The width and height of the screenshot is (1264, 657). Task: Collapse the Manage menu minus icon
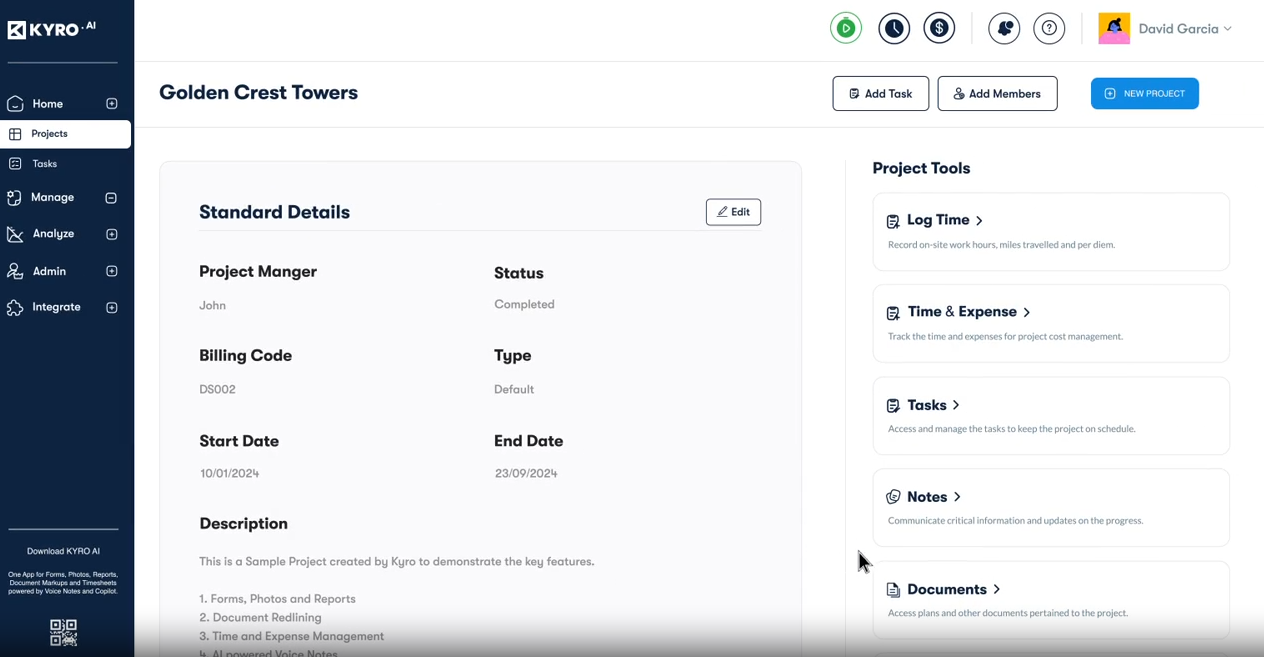(x=112, y=198)
